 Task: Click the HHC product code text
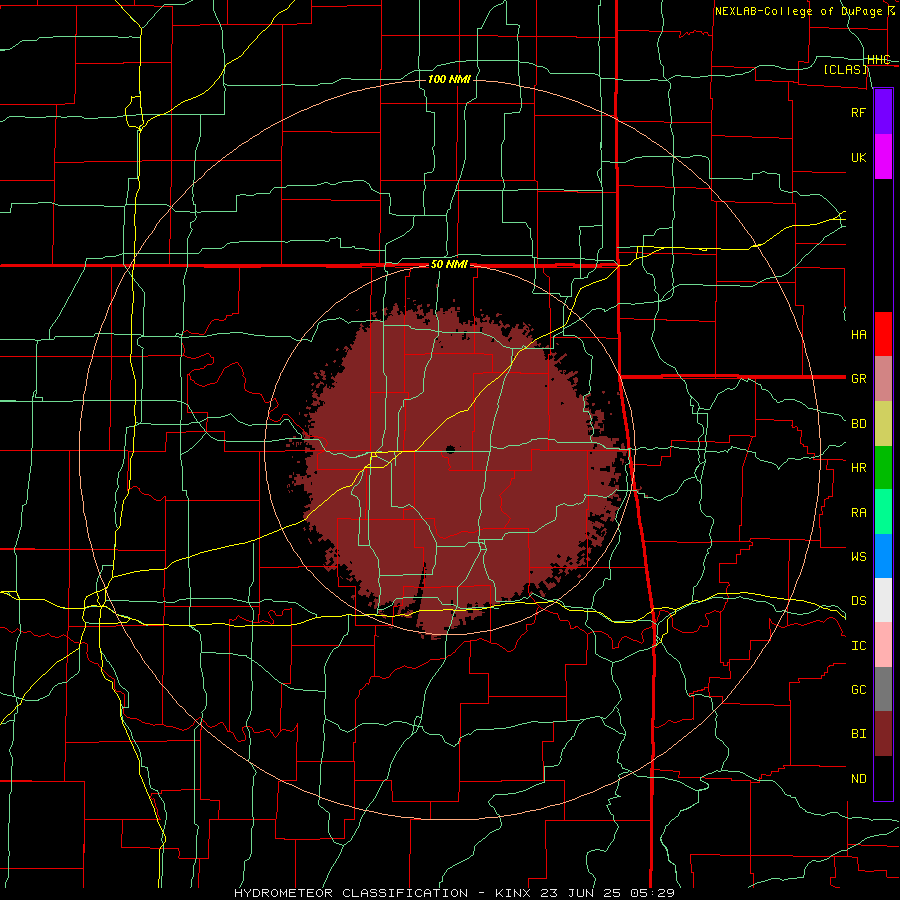tap(879, 60)
